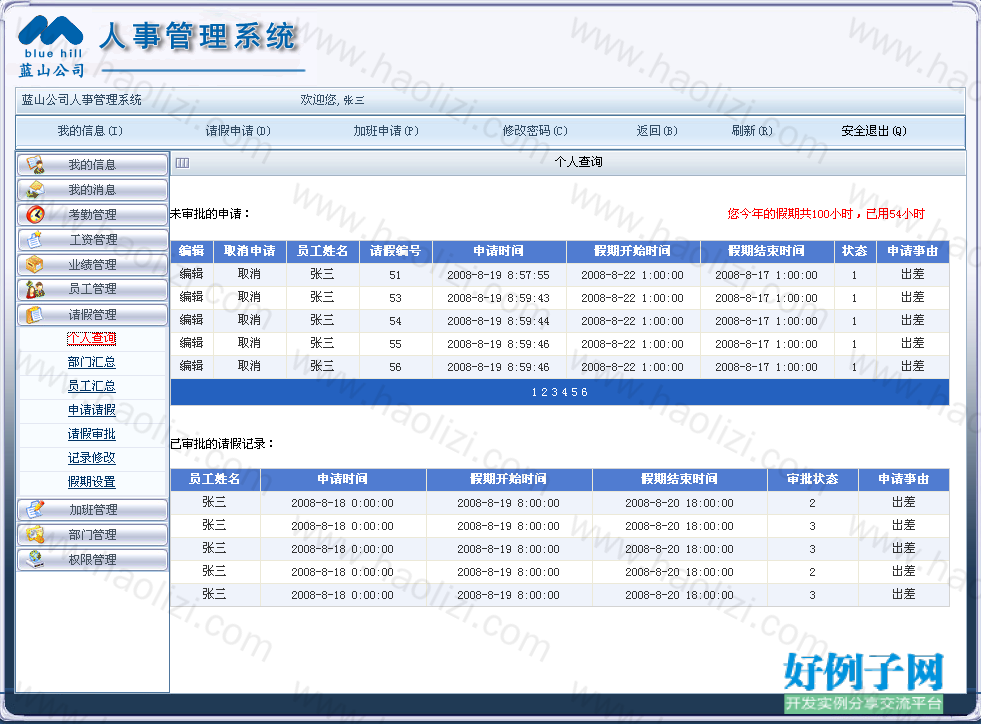981x724 pixels.
Task: Click 编辑 for leave number 55
Action: point(191,343)
